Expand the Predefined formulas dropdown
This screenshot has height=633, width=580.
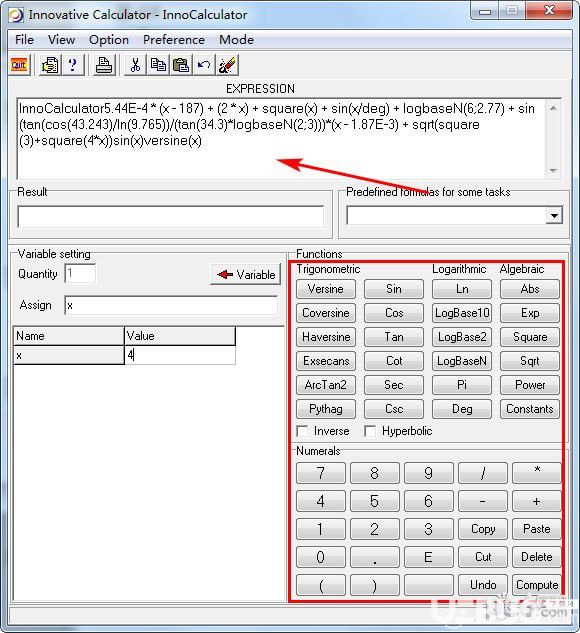555,216
